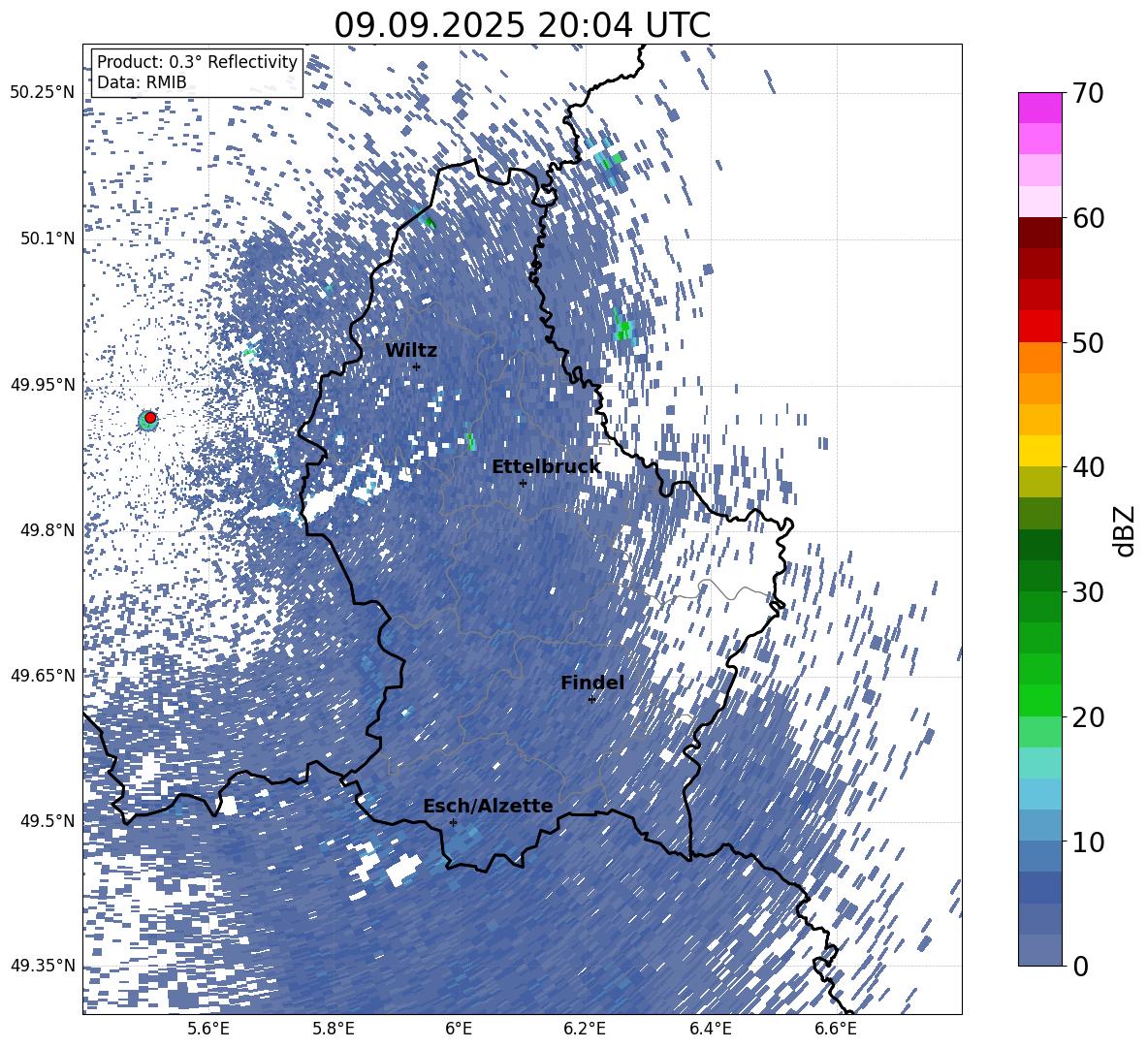The width and height of the screenshot is (1148, 1048).
Task: Click the 50.25°N latitude label
Action: click(x=43, y=93)
